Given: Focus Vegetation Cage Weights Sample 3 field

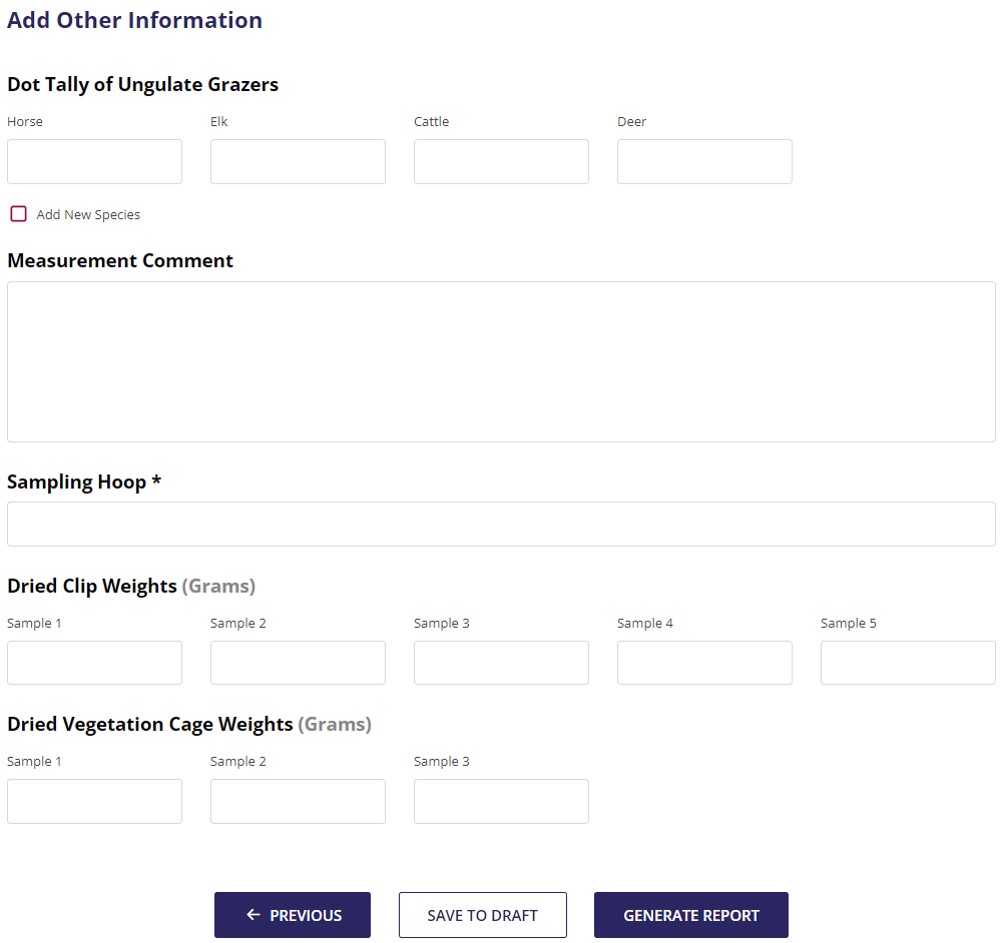Looking at the screenshot, I should pos(501,801).
